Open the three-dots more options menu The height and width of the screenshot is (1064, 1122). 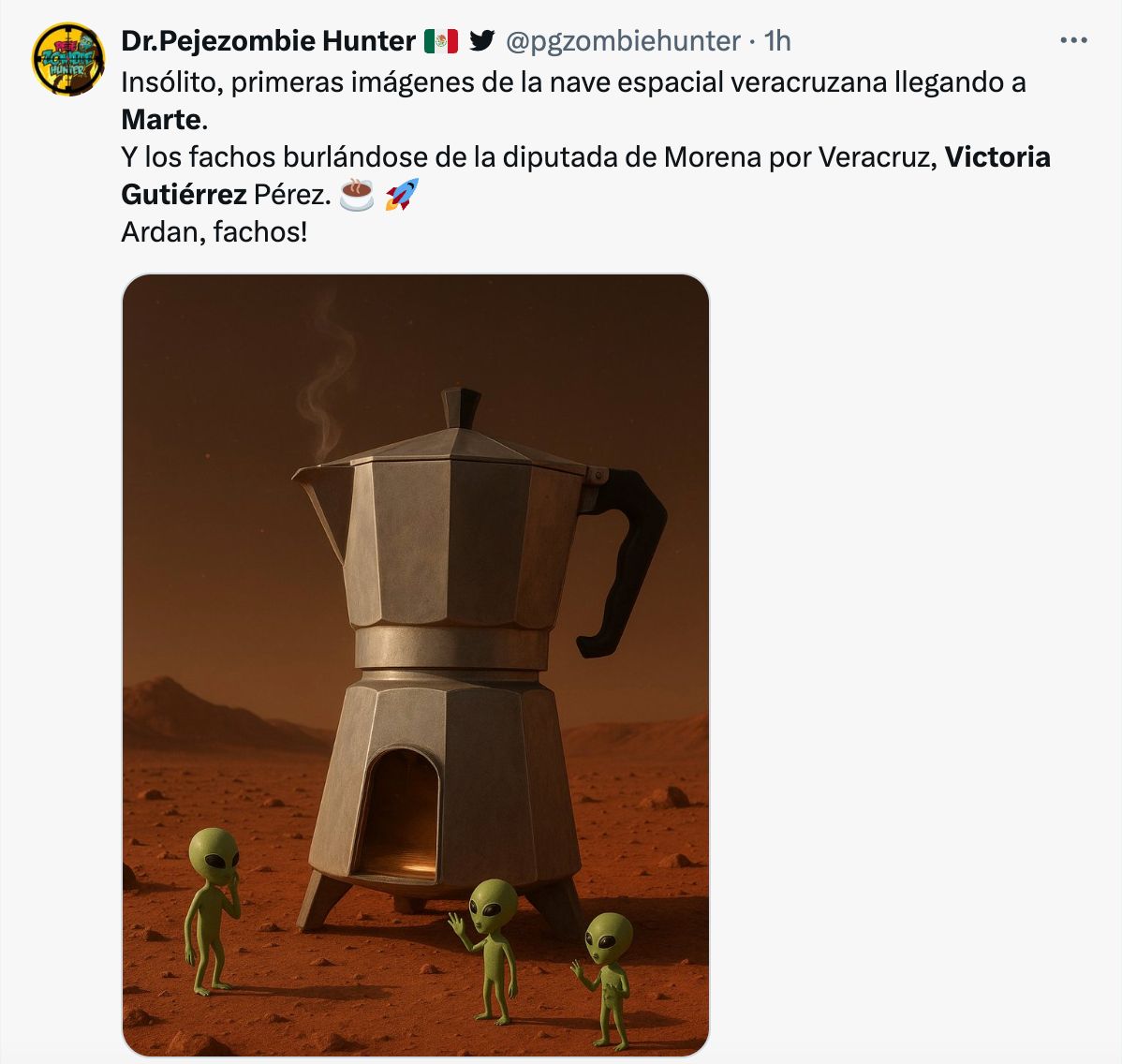click(x=1073, y=41)
